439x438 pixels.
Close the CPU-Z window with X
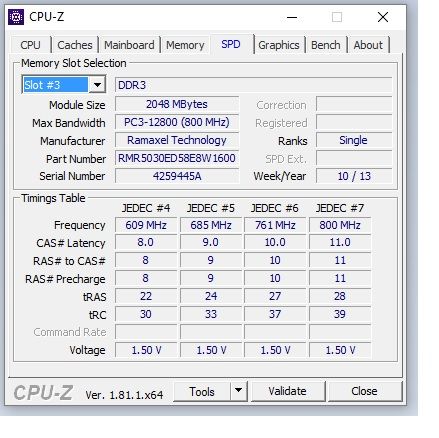383,17
